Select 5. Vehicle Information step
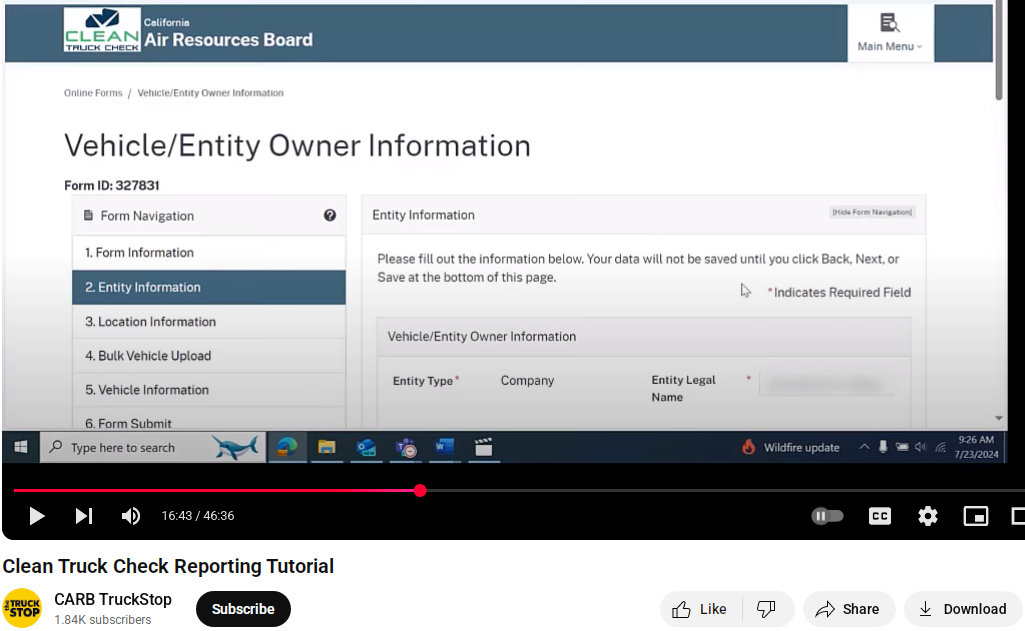The width and height of the screenshot is (1025, 631). (x=209, y=390)
